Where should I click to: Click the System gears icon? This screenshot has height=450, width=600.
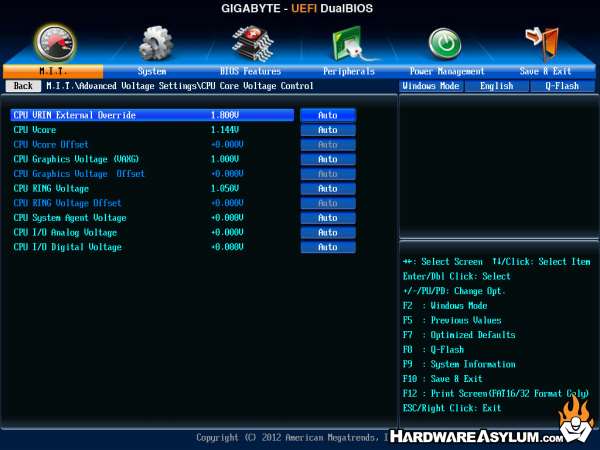(155, 43)
